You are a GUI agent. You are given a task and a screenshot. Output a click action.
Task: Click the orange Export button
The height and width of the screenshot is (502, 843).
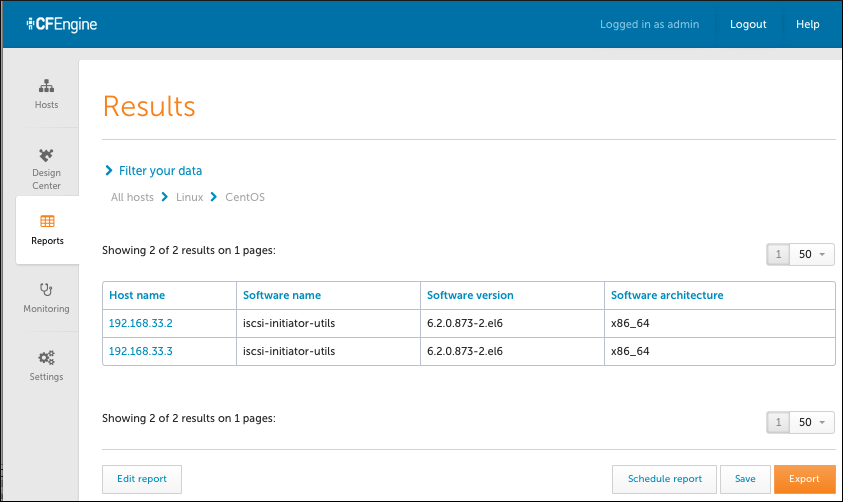[x=804, y=479]
